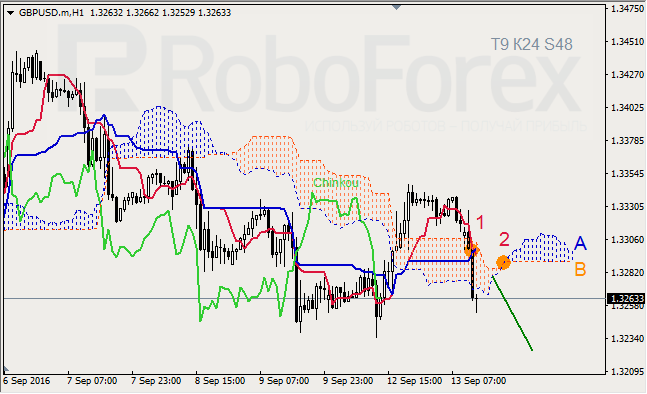This screenshot has height=394, width=647.
Task: Select the green Chinkou label
Action: click(x=336, y=183)
